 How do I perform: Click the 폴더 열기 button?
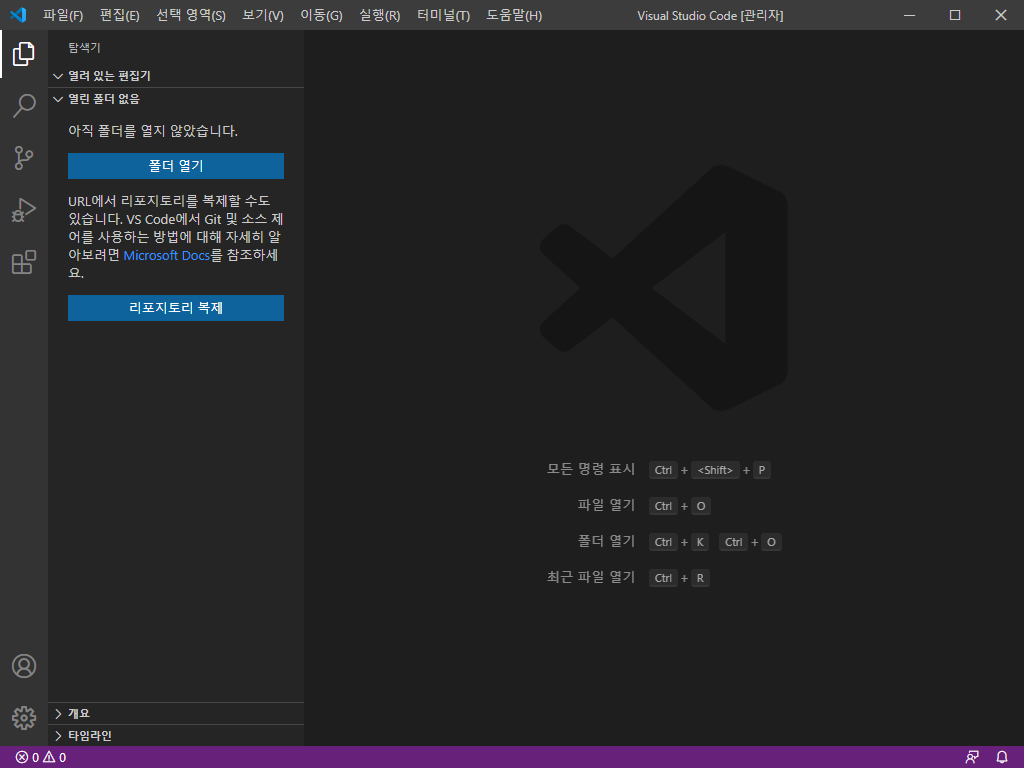tap(176, 166)
